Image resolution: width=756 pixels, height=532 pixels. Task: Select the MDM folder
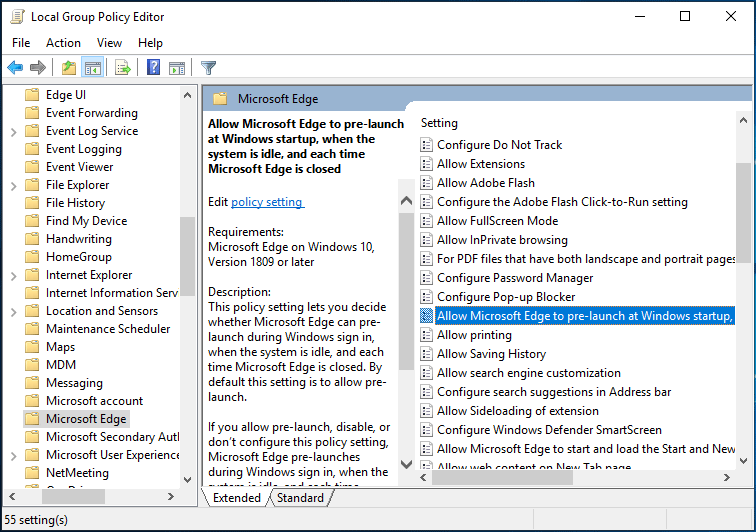[x=61, y=365]
